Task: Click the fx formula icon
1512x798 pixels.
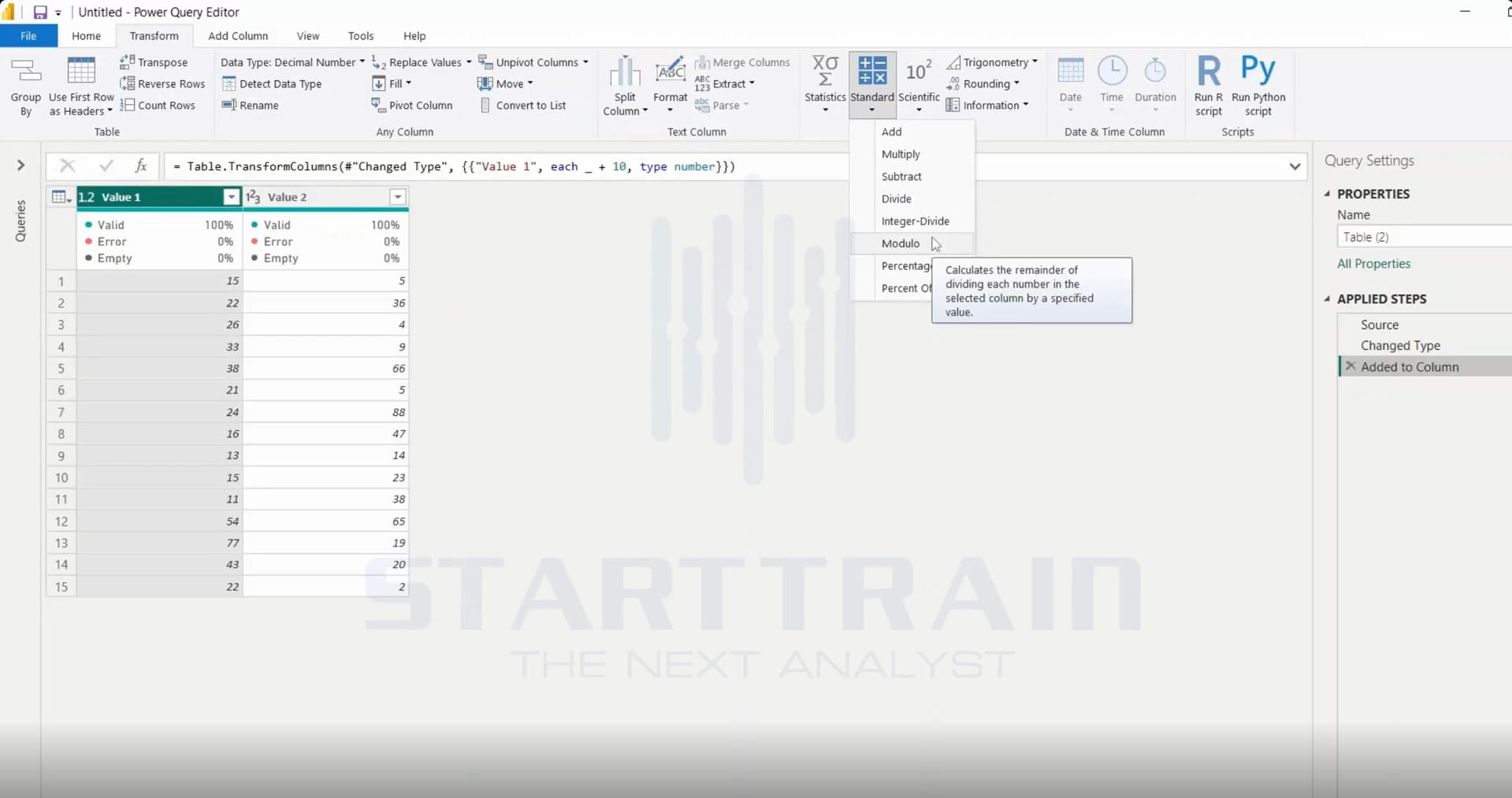Action: [x=141, y=165]
